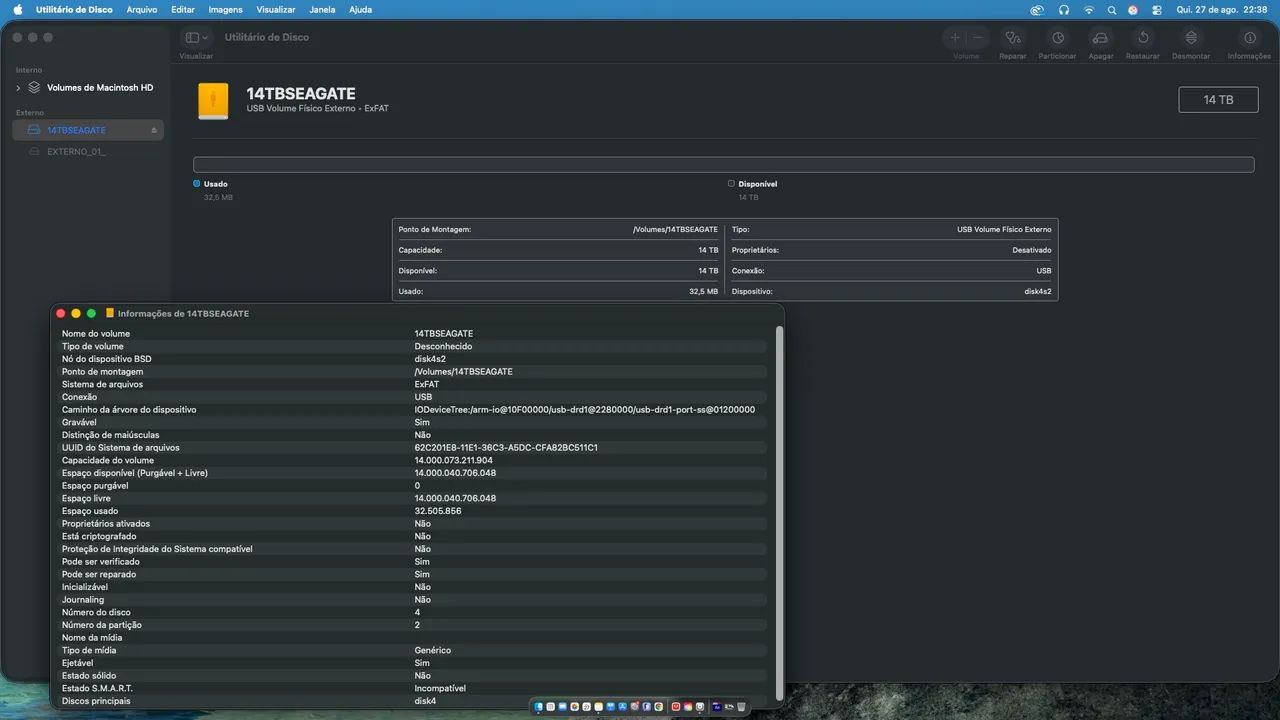Click the Discos principais value disk4
The image size is (1280, 720).
pyautogui.click(x=425, y=701)
